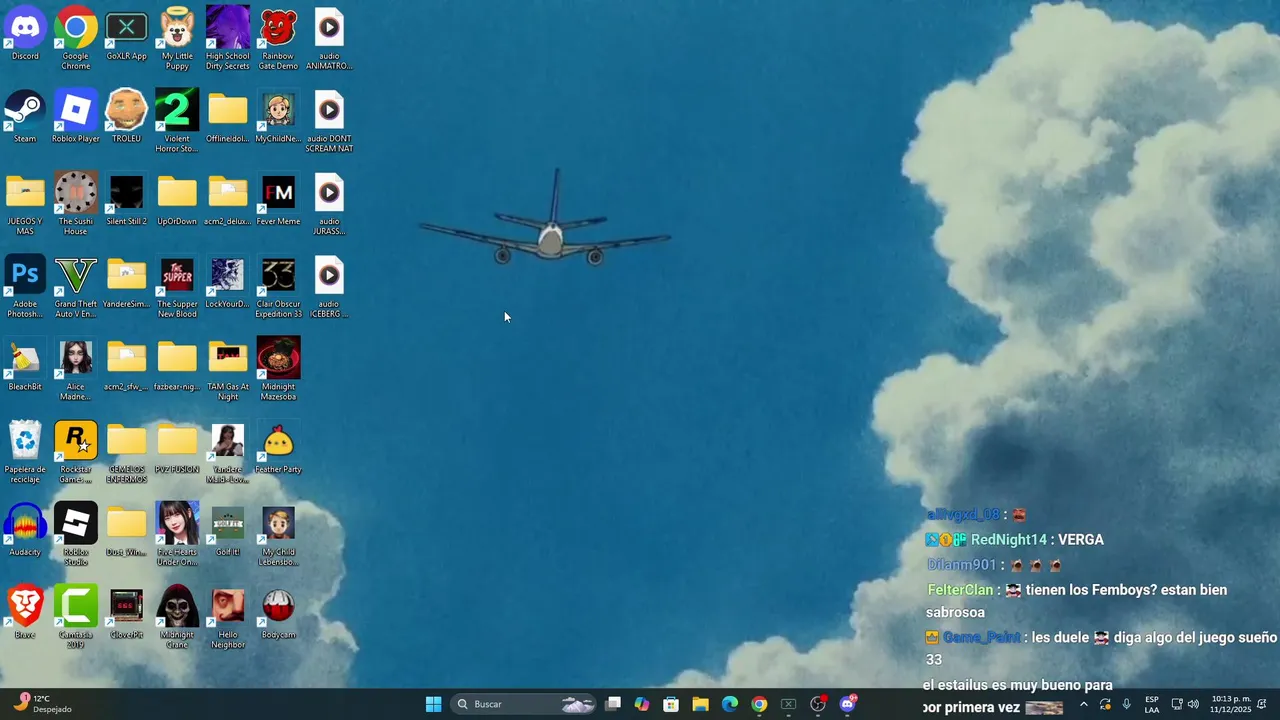Image resolution: width=1280 pixels, height=720 pixels.
Task: Select the Camtasia 2019 shortcut
Action: click(x=76, y=617)
